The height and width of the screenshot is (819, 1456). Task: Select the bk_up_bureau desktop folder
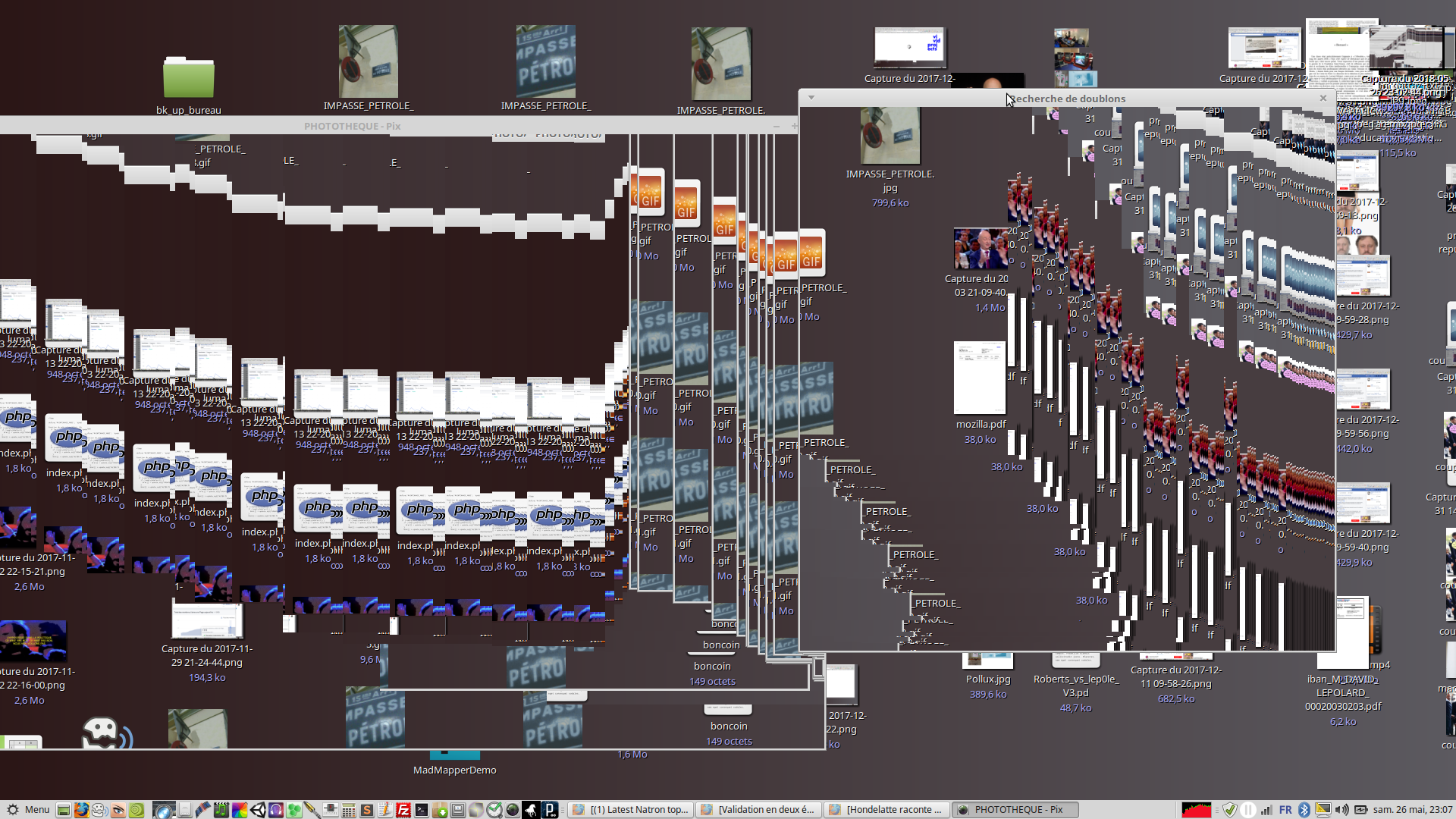coord(189,80)
